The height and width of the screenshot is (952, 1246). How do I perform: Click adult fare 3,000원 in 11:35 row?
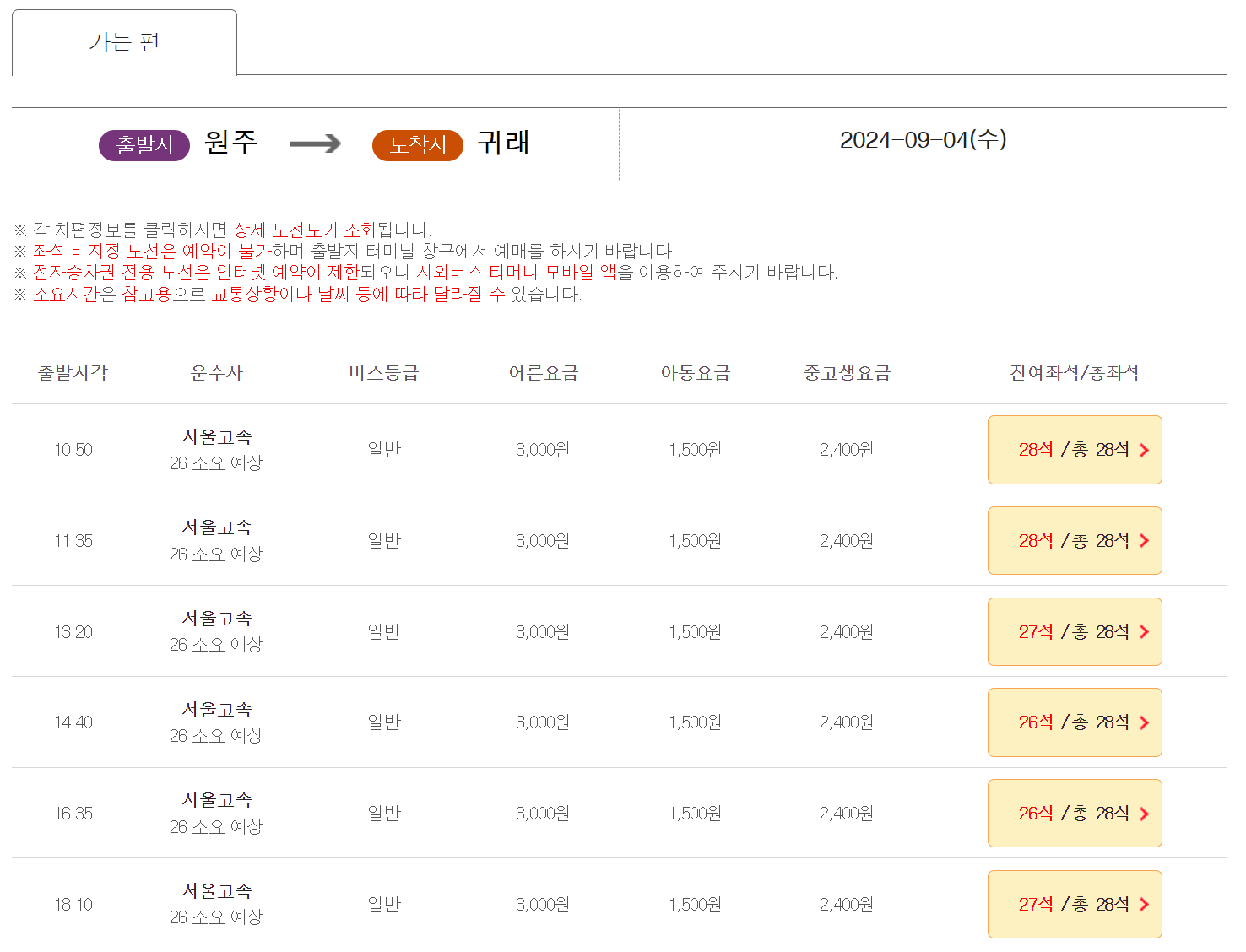pos(543,541)
